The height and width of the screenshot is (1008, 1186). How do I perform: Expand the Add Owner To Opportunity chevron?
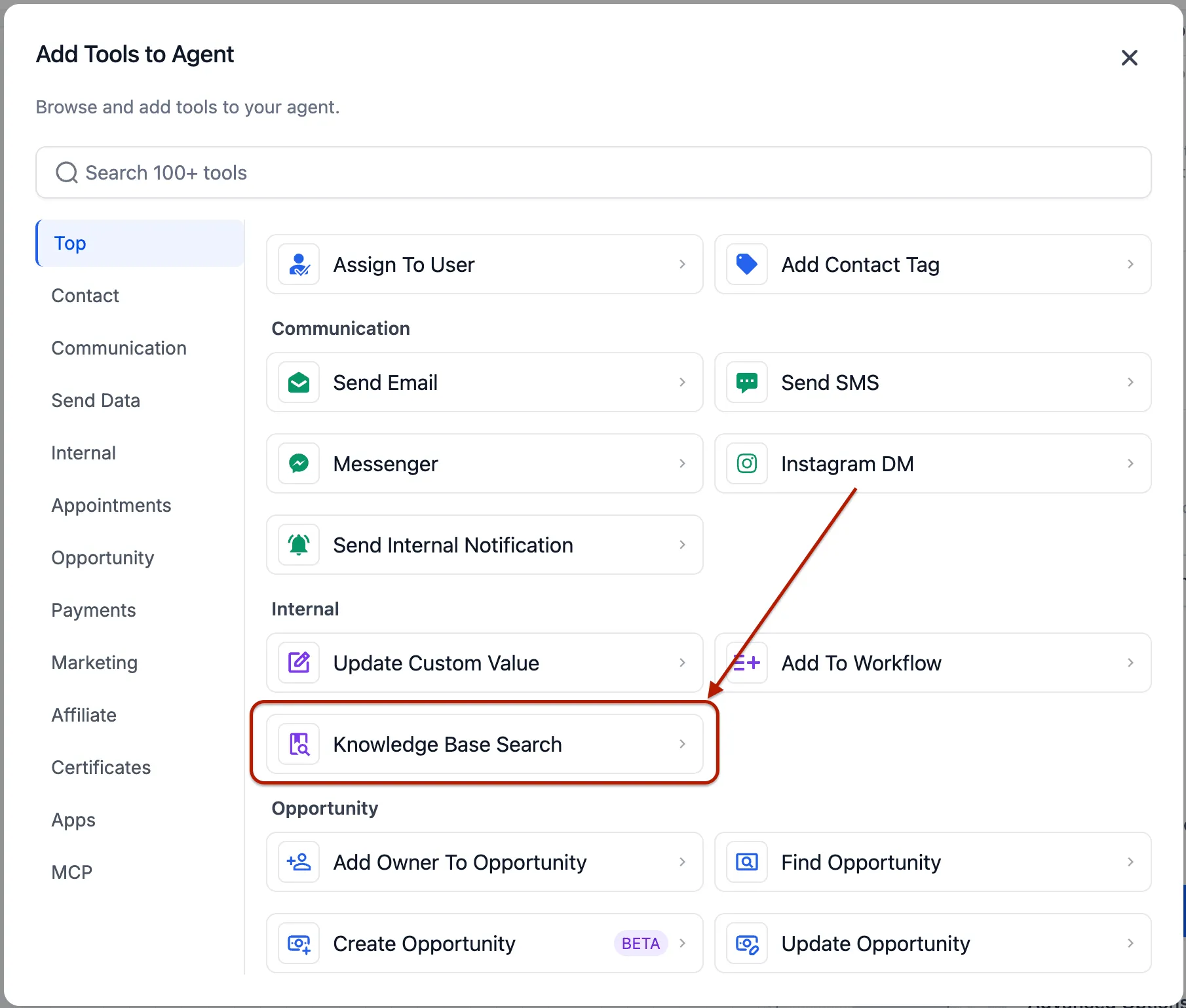coord(682,862)
